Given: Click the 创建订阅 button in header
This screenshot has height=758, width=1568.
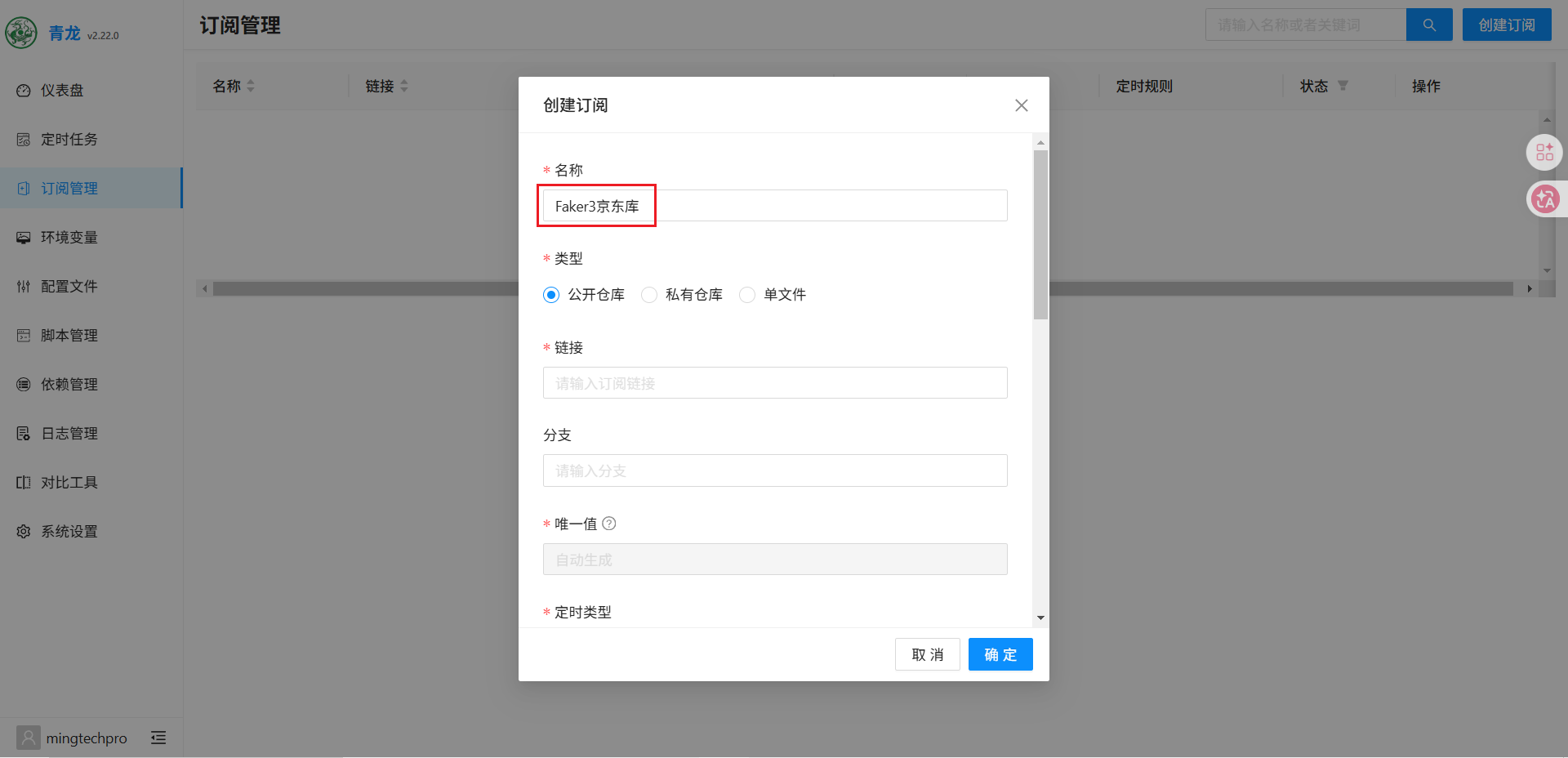Looking at the screenshot, I should 1507,25.
